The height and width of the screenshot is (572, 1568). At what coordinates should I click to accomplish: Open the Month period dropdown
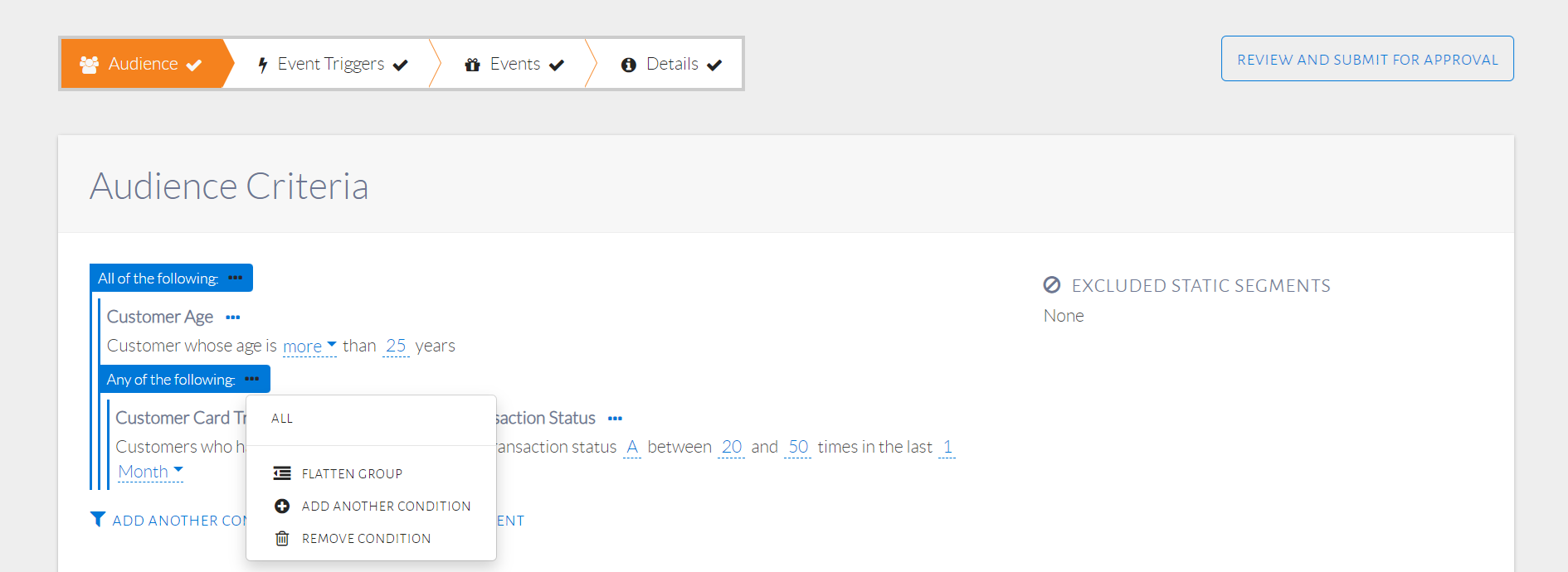point(150,472)
